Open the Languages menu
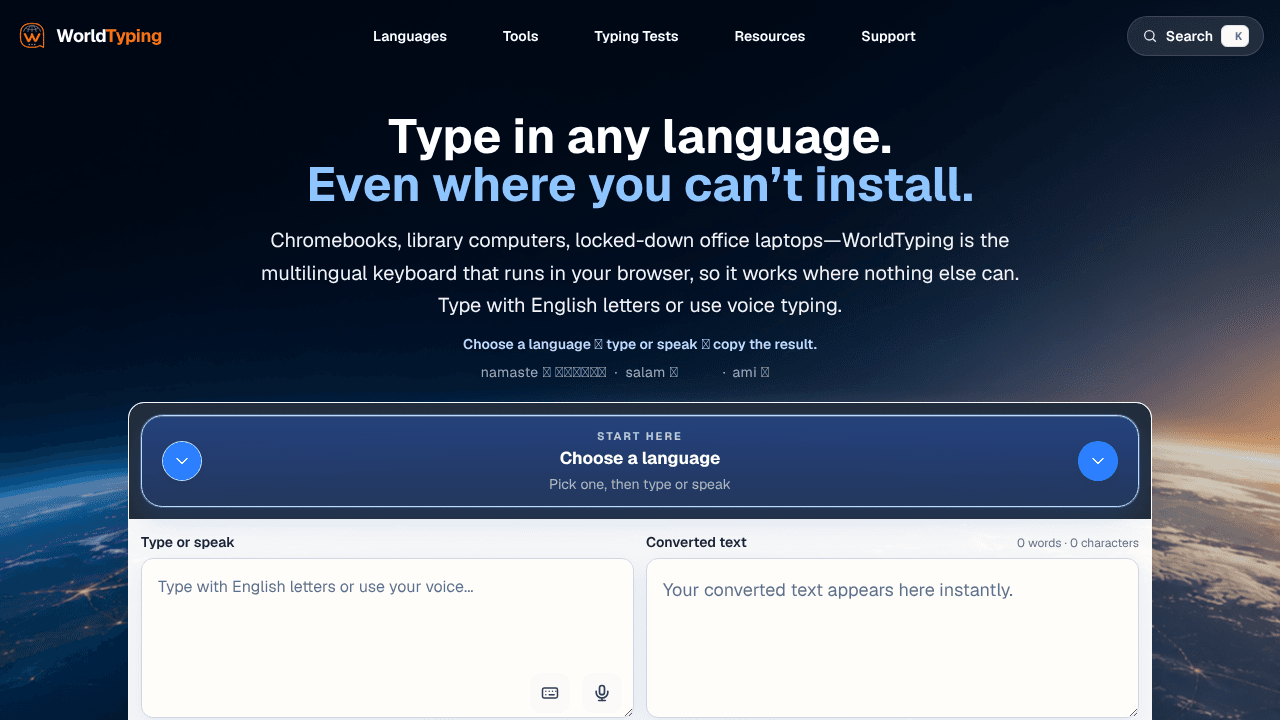Screen dimensions: 1280x720 pos(410,36)
